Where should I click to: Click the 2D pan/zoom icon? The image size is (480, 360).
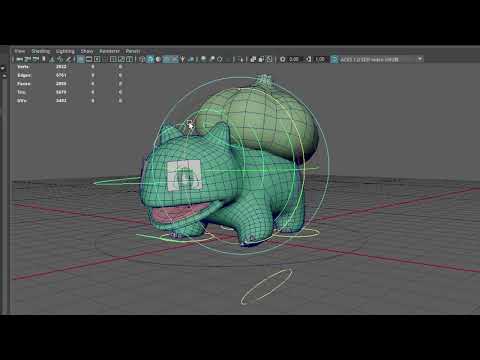tap(60, 59)
